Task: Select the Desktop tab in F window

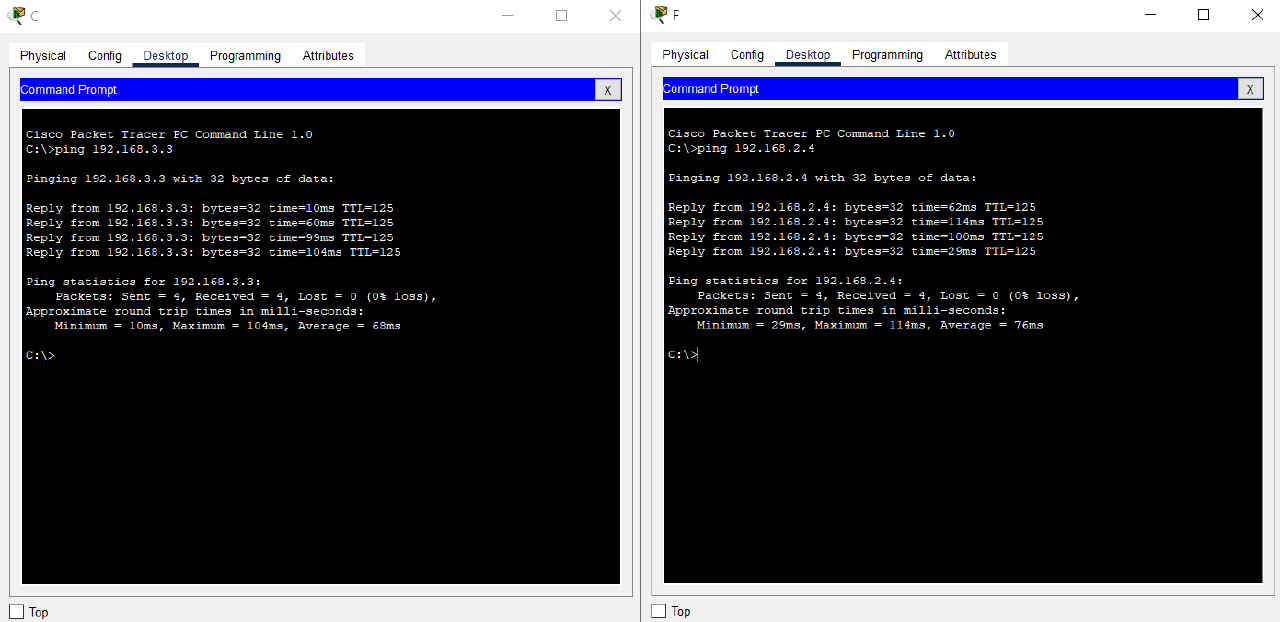Action: coord(808,55)
